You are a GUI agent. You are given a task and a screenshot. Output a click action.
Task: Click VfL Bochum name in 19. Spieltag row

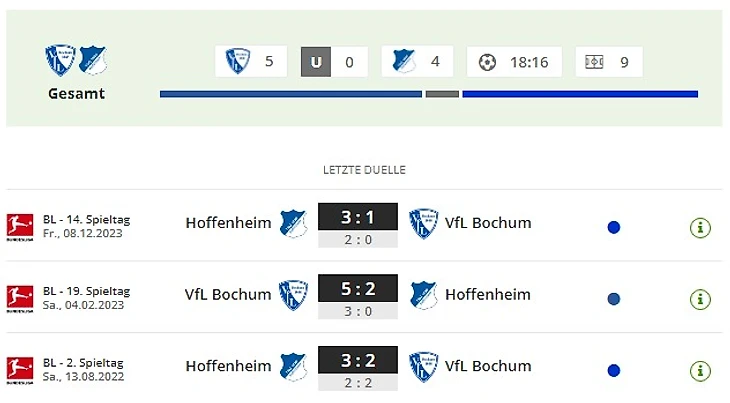coord(228,294)
